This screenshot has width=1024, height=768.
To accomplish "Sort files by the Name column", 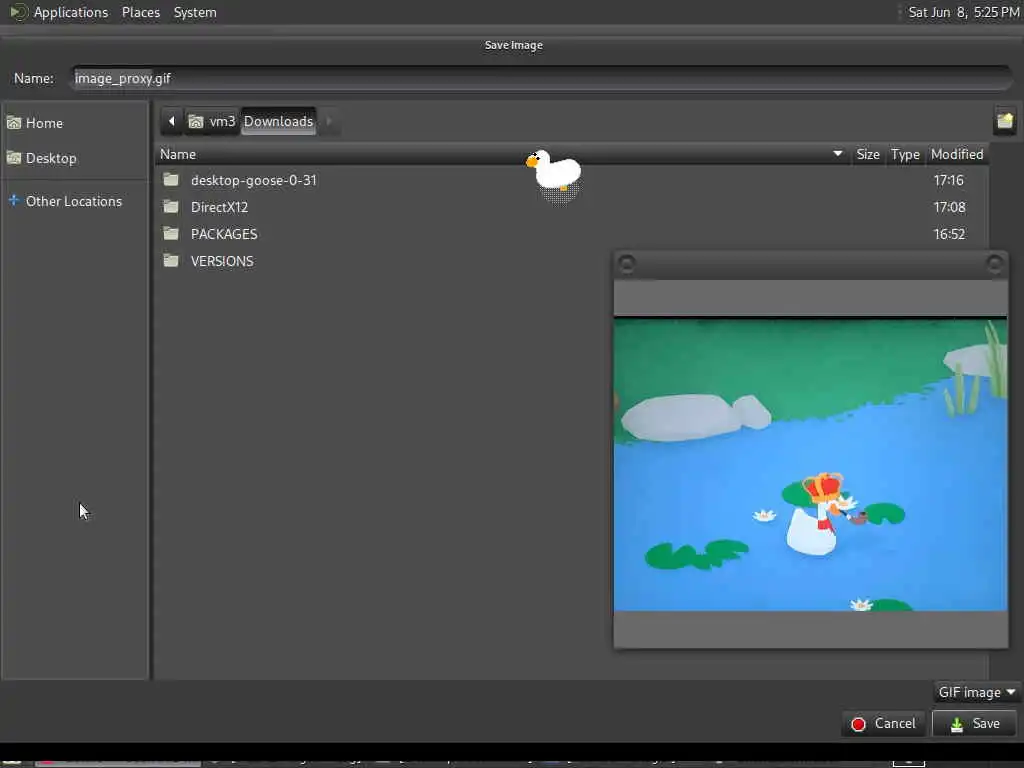I will [503, 154].
